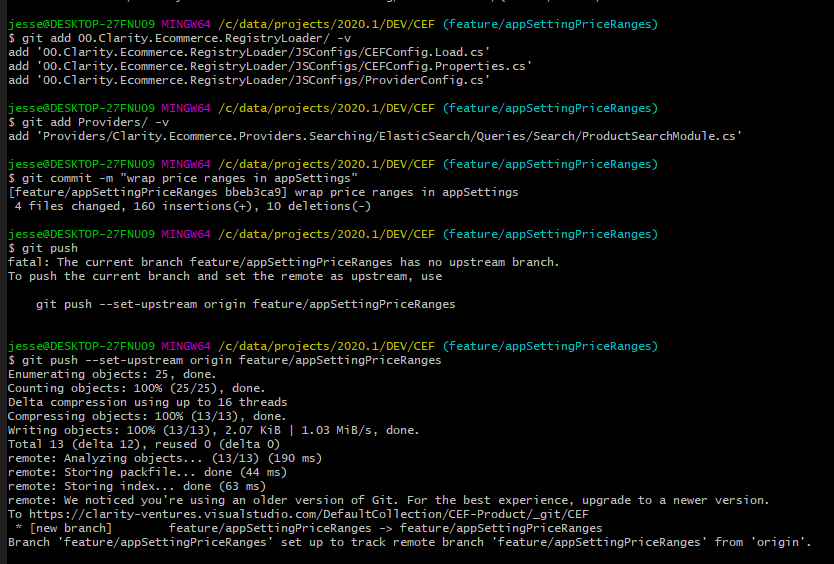The height and width of the screenshot is (564, 834).
Task: Select the '[new branch]' marker text
Action: pyautogui.click(x=71, y=528)
